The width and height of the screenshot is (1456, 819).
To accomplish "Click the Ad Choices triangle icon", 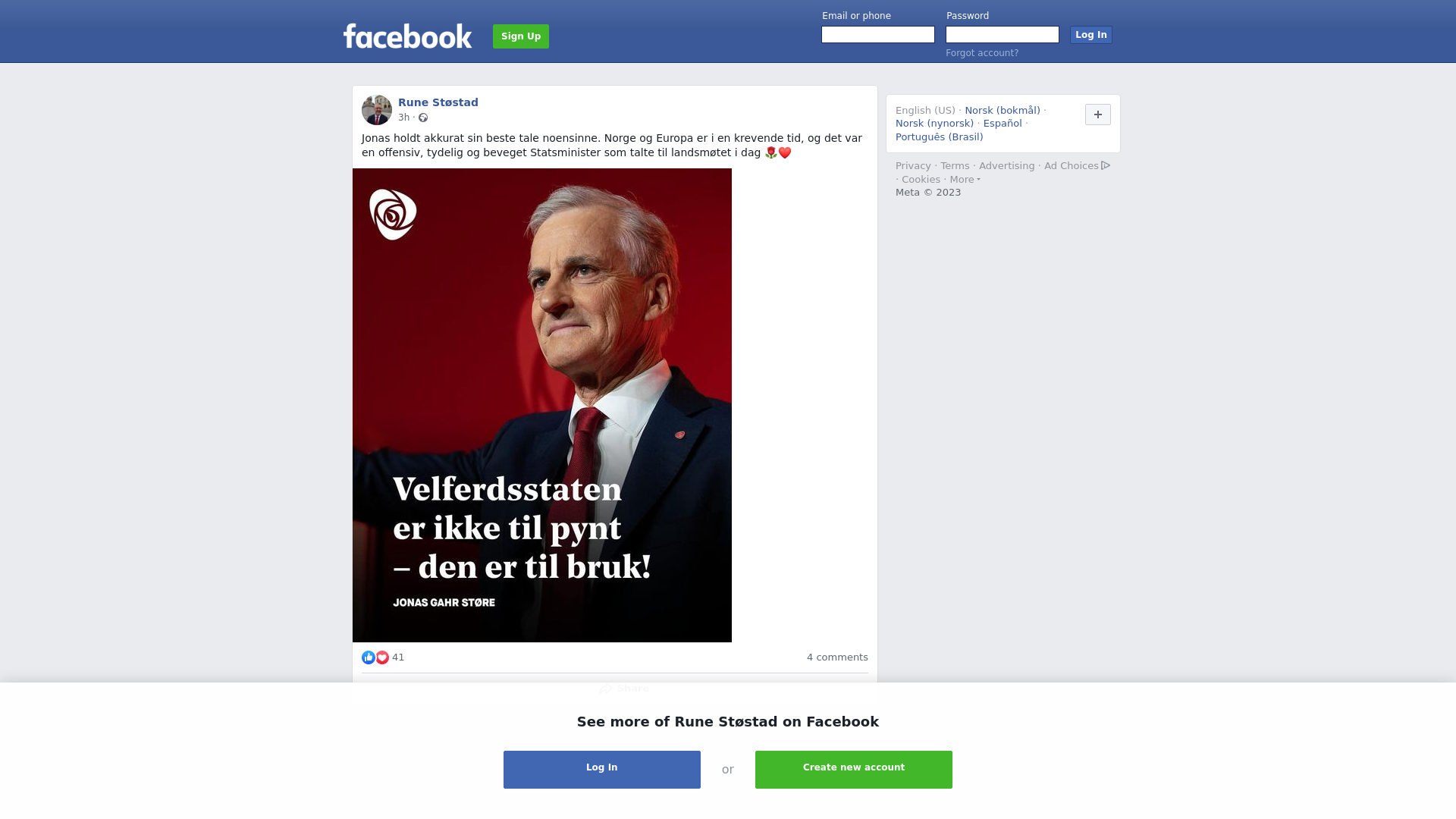I will pyautogui.click(x=1106, y=165).
